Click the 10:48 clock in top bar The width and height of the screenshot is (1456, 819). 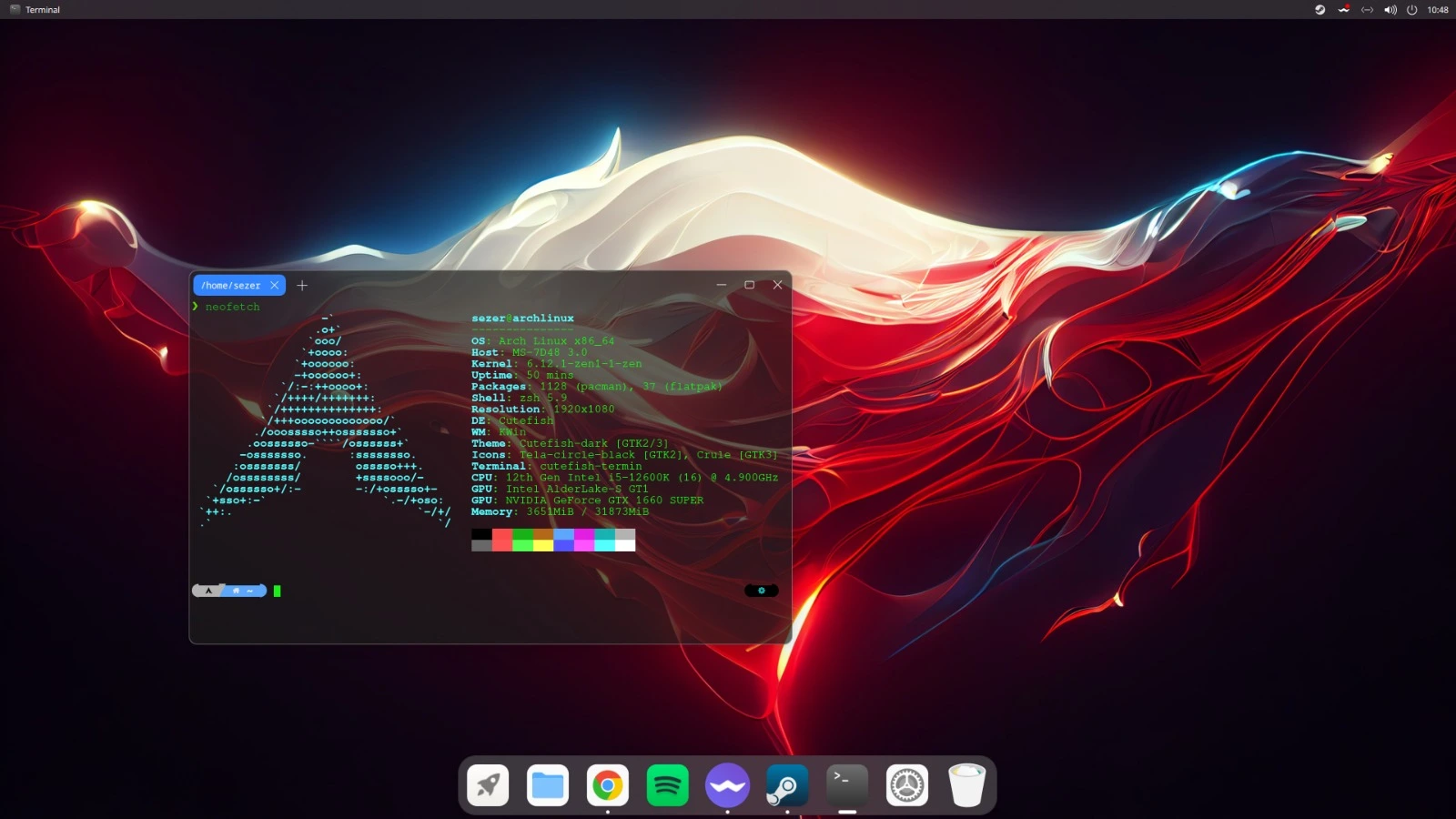[1438, 10]
